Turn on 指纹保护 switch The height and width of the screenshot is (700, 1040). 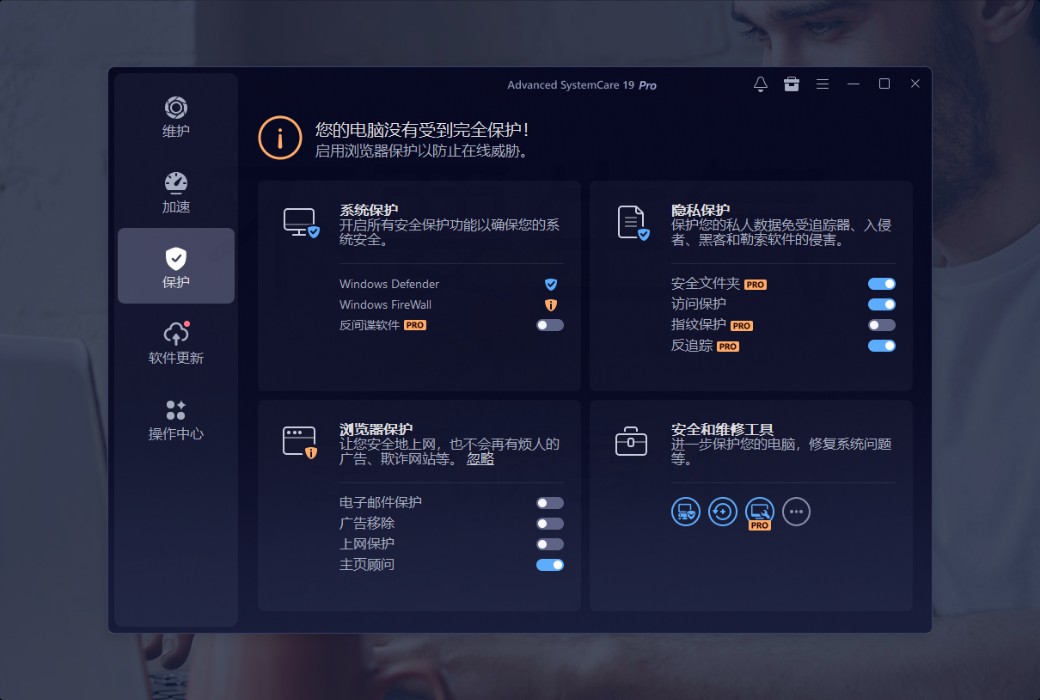pos(881,325)
